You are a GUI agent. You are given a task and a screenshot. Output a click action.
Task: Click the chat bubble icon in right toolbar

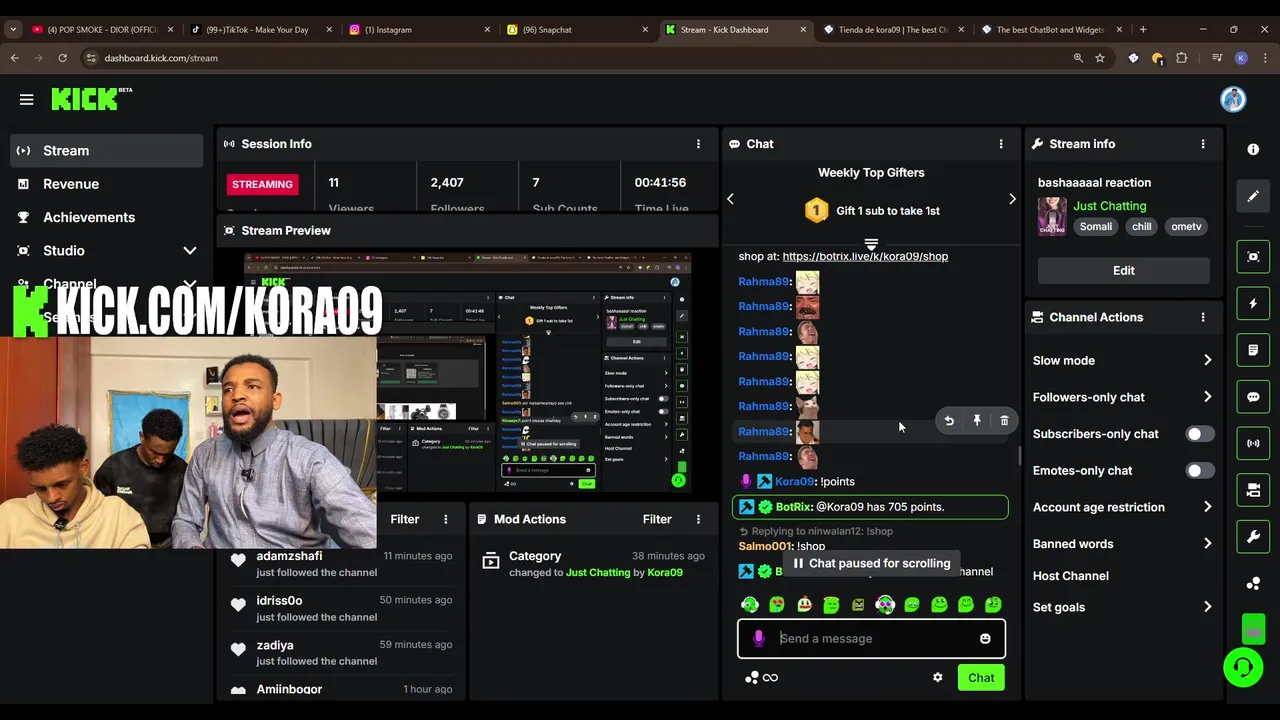[1253, 397]
